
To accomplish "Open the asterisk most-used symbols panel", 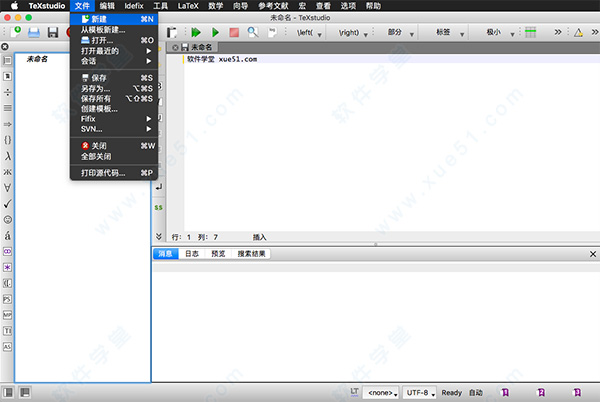I will pyautogui.click(x=7, y=267).
